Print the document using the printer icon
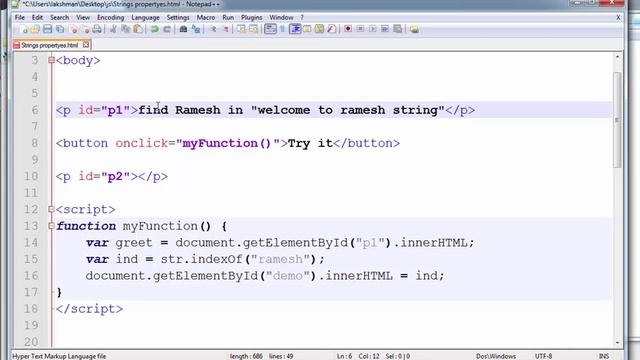 pos(97,29)
